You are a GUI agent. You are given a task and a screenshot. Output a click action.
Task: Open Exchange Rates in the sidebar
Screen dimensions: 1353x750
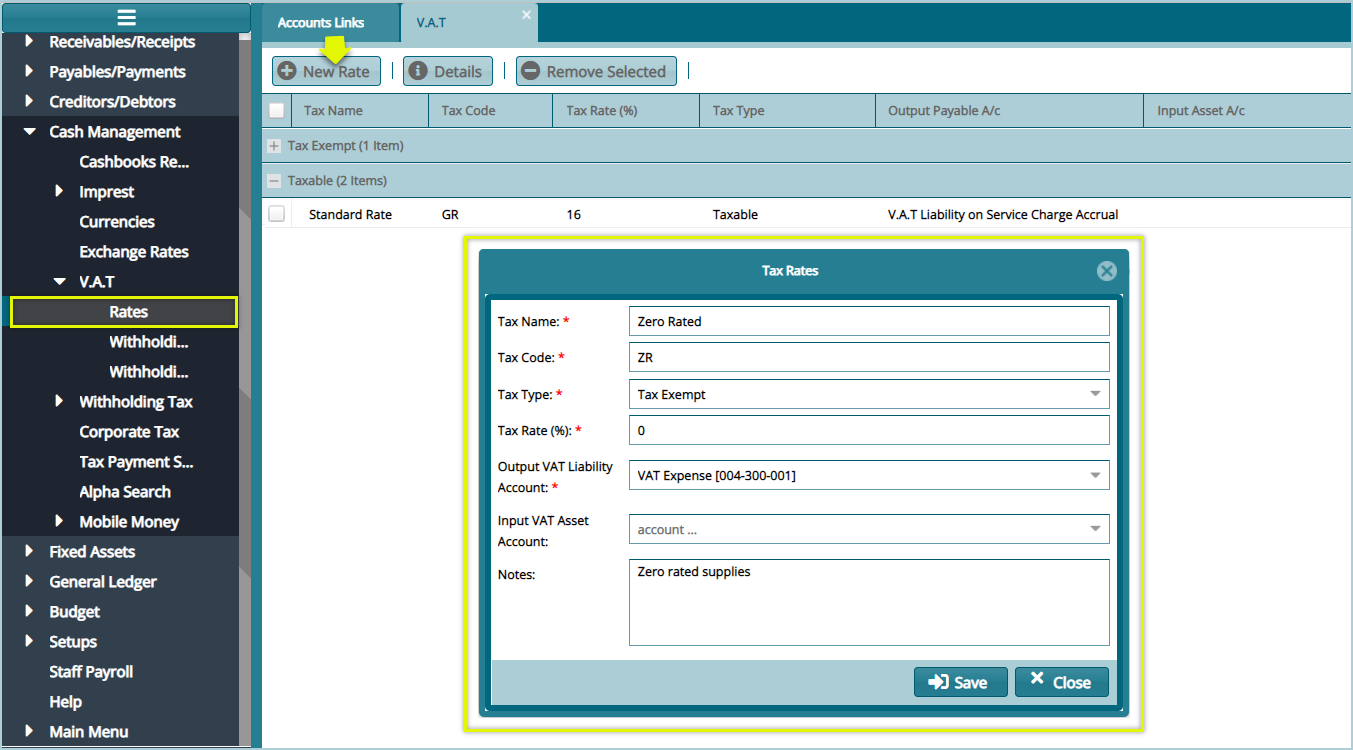click(x=134, y=252)
